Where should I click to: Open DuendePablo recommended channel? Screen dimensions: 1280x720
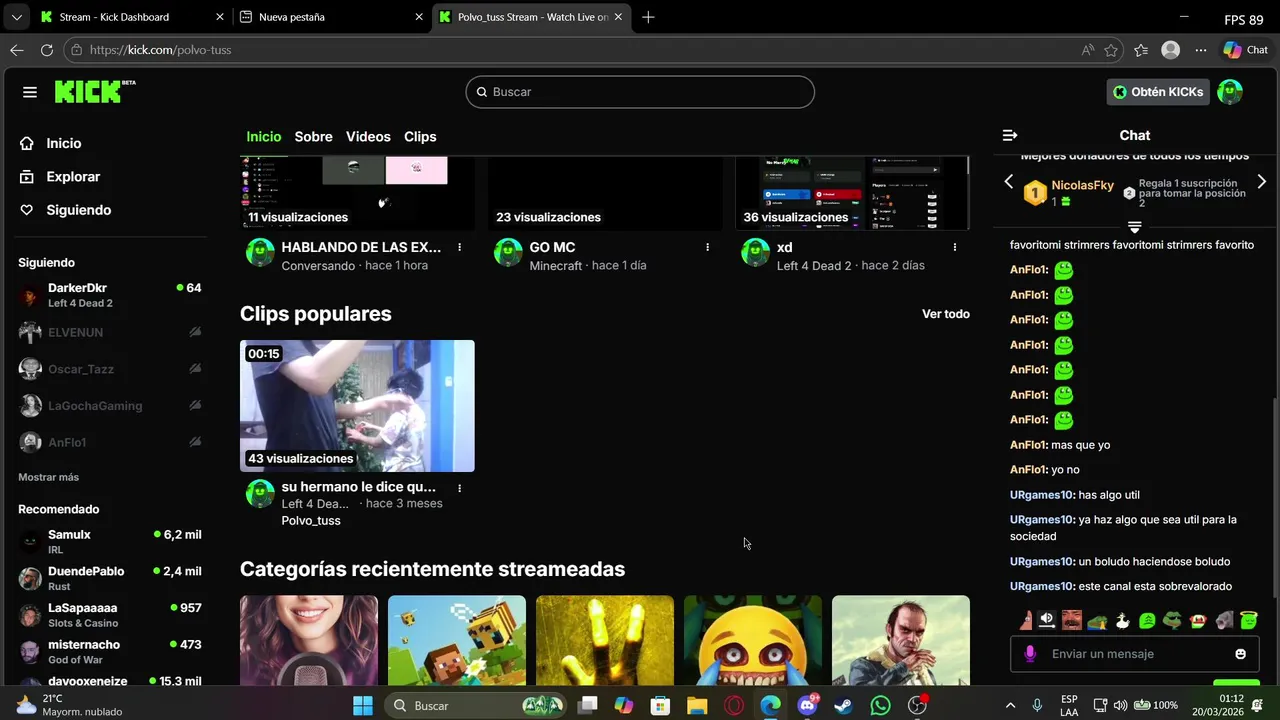[x=110, y=578]
